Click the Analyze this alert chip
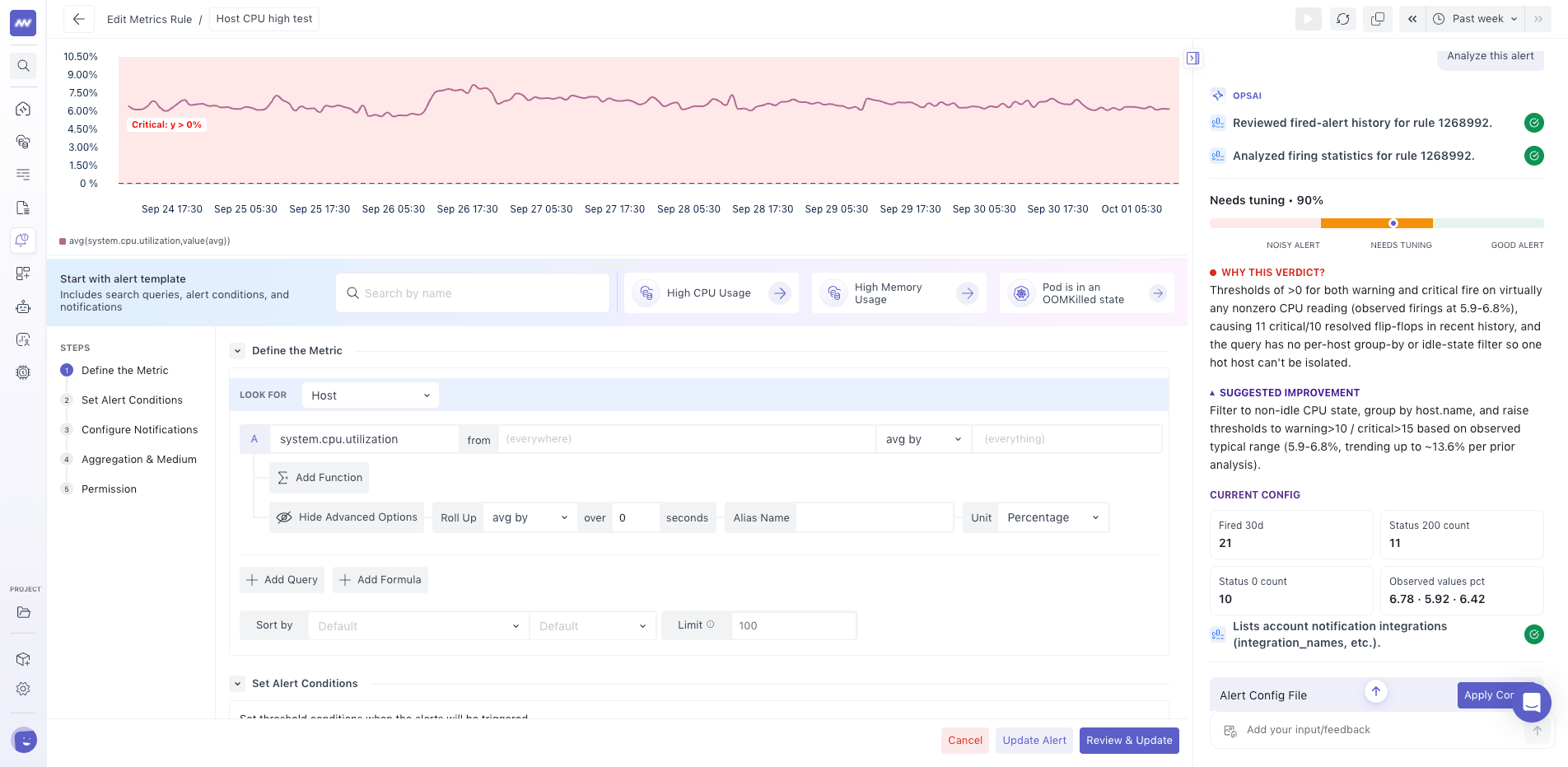 tap(1491, 57)
